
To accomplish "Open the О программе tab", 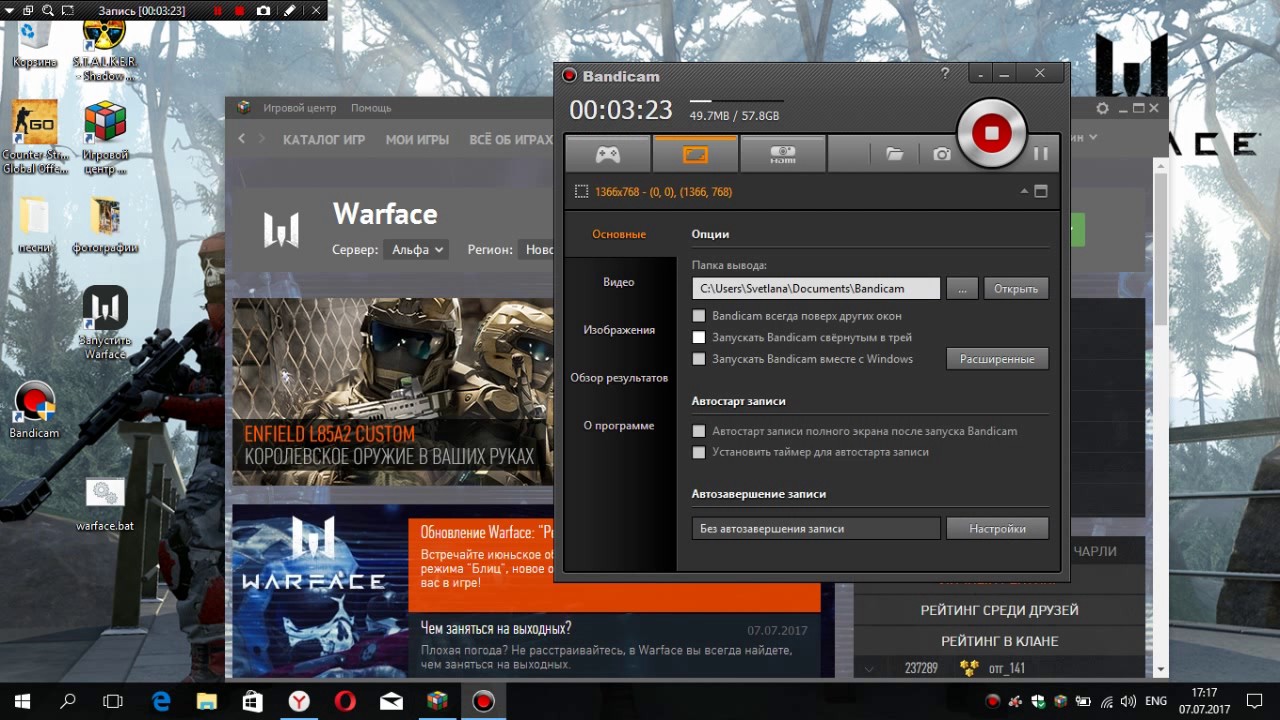I will [x=619, y=426].
